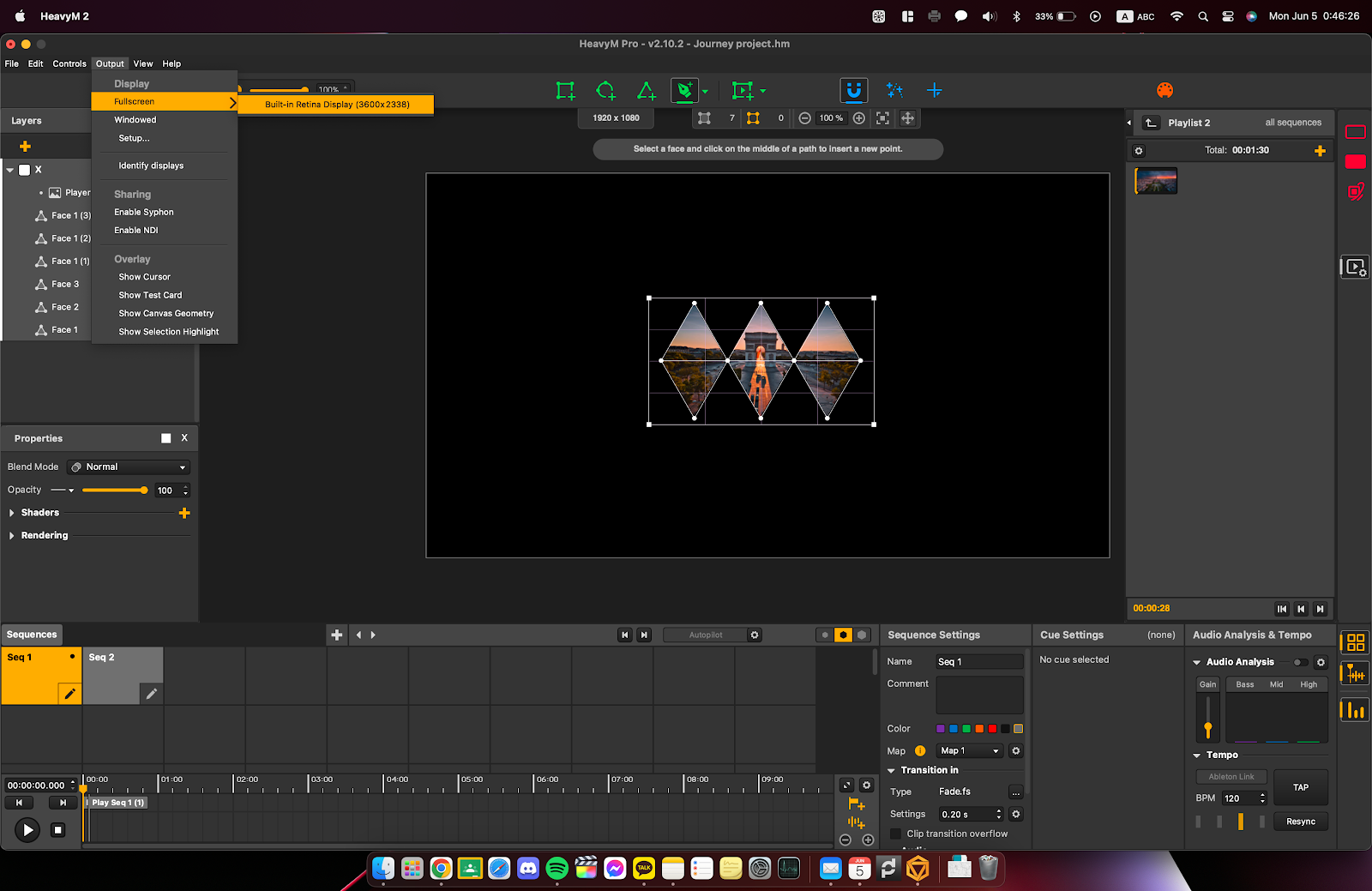
Task: Add a new layer with orange plus
Action: coord(25,147)
